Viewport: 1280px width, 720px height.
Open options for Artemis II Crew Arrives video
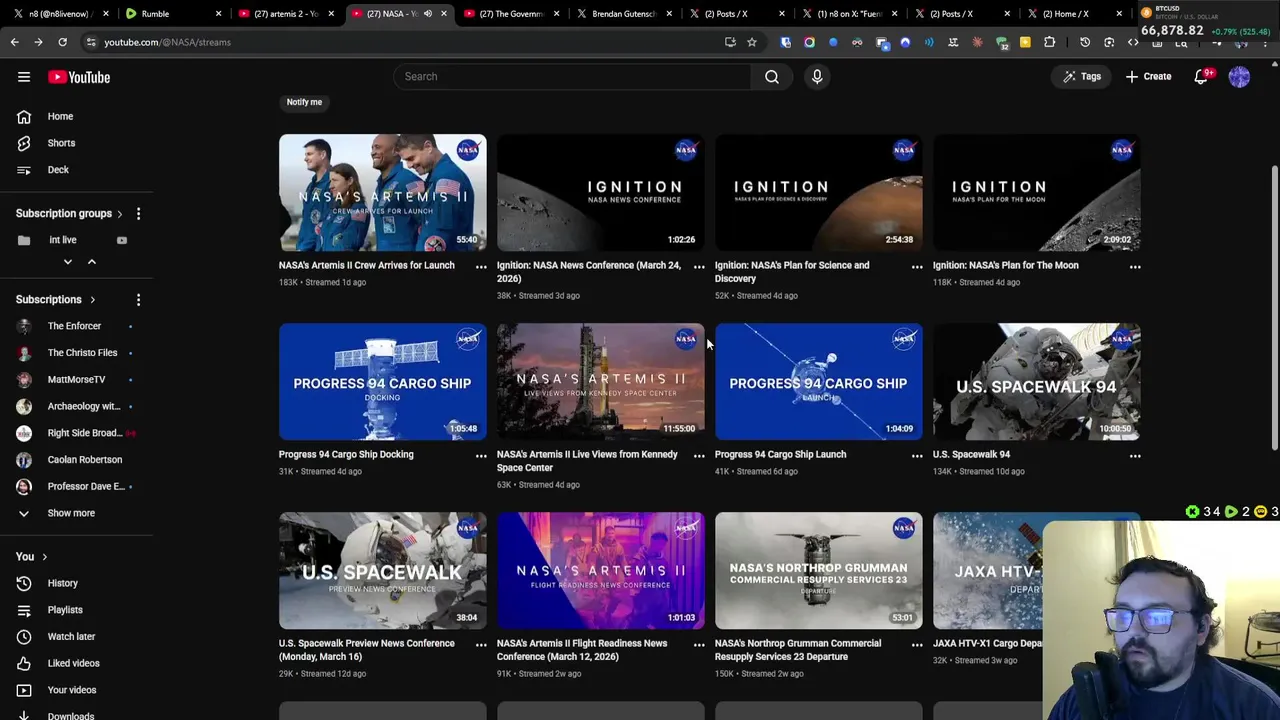[481, 267]
